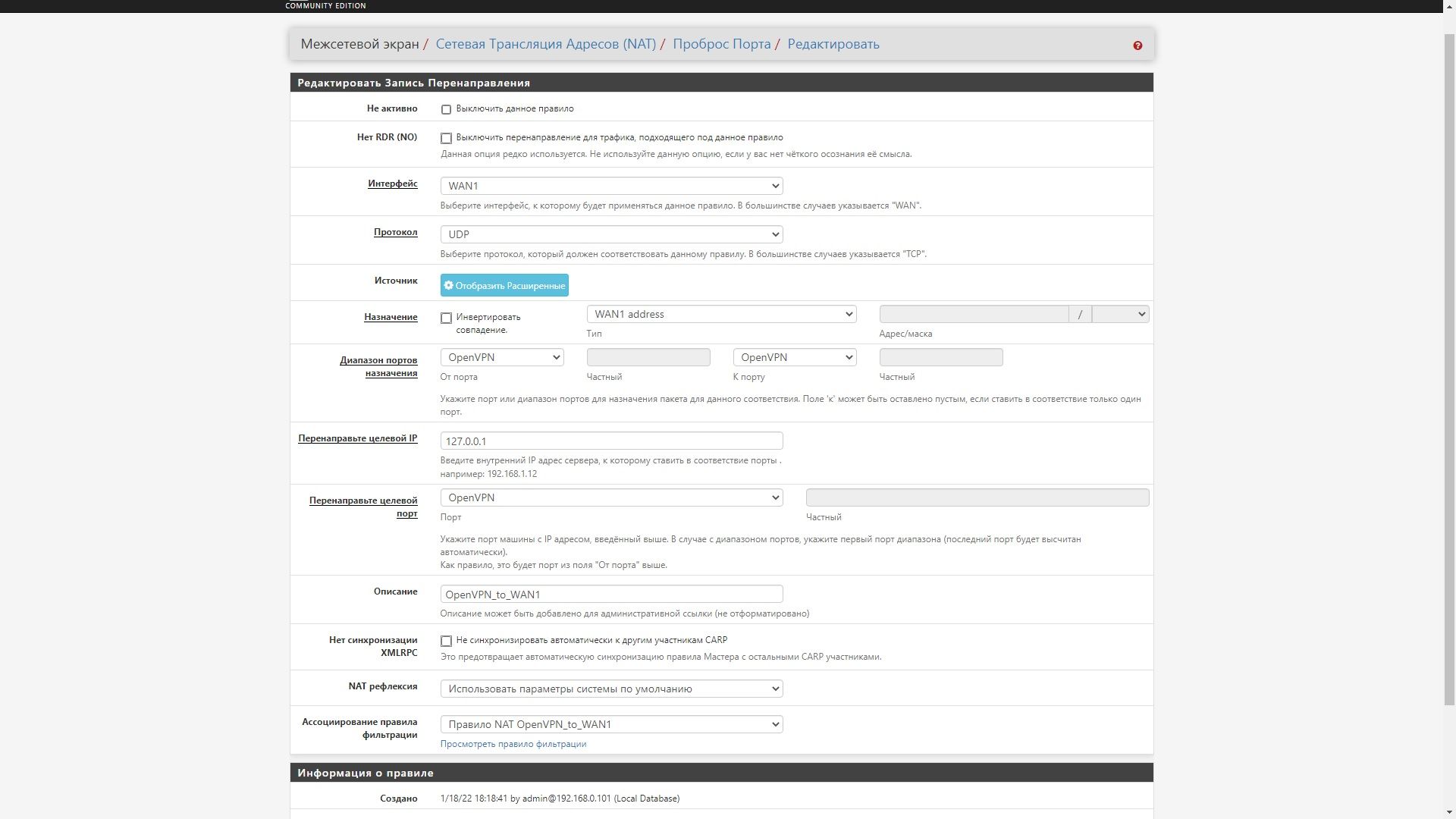
Task: Click the 'Редактировать' breadcrumb link
Action: (833, 44)
